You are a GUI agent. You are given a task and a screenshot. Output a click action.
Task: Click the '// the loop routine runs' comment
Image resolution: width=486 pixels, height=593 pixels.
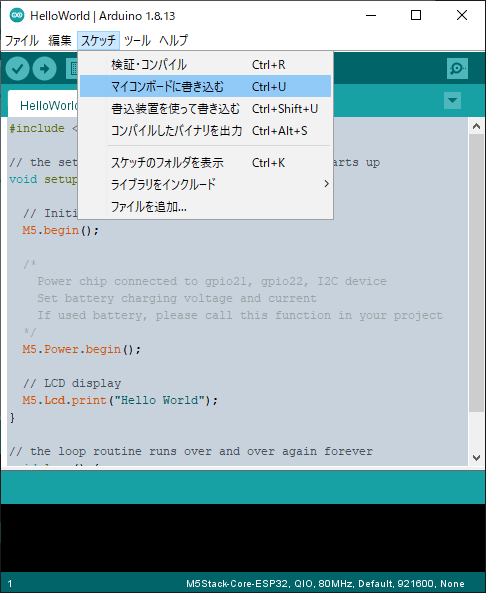191,451
